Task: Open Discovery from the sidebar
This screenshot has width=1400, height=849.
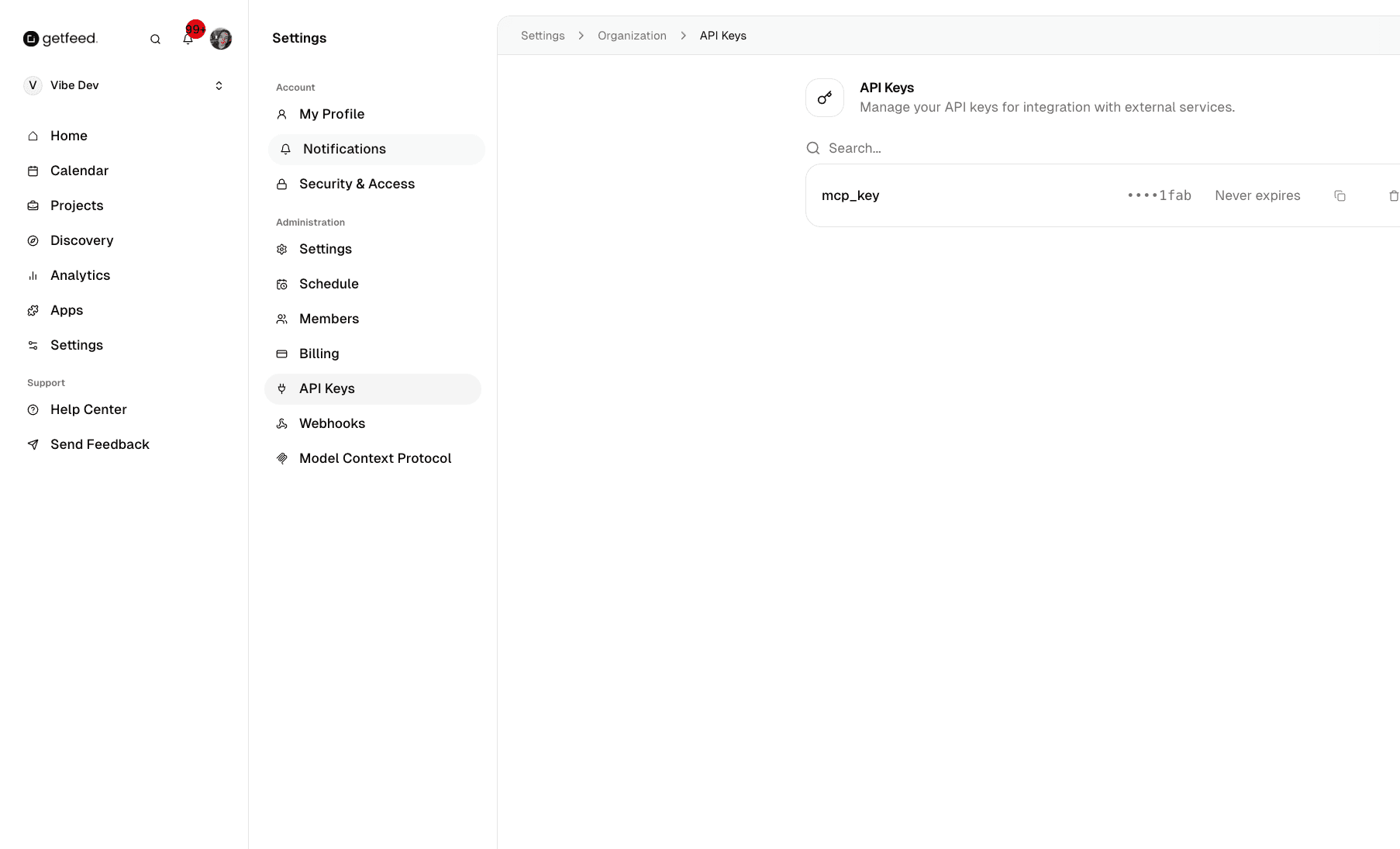Action: (81, 240)
